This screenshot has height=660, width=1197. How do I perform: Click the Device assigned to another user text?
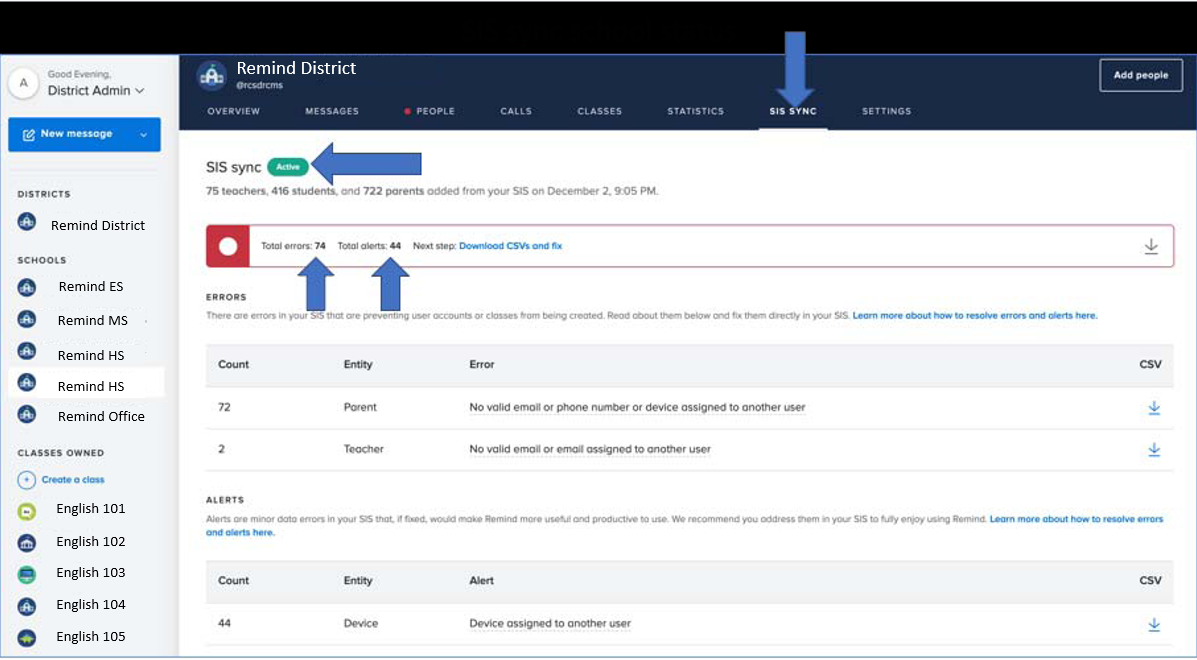pos(550,623)
